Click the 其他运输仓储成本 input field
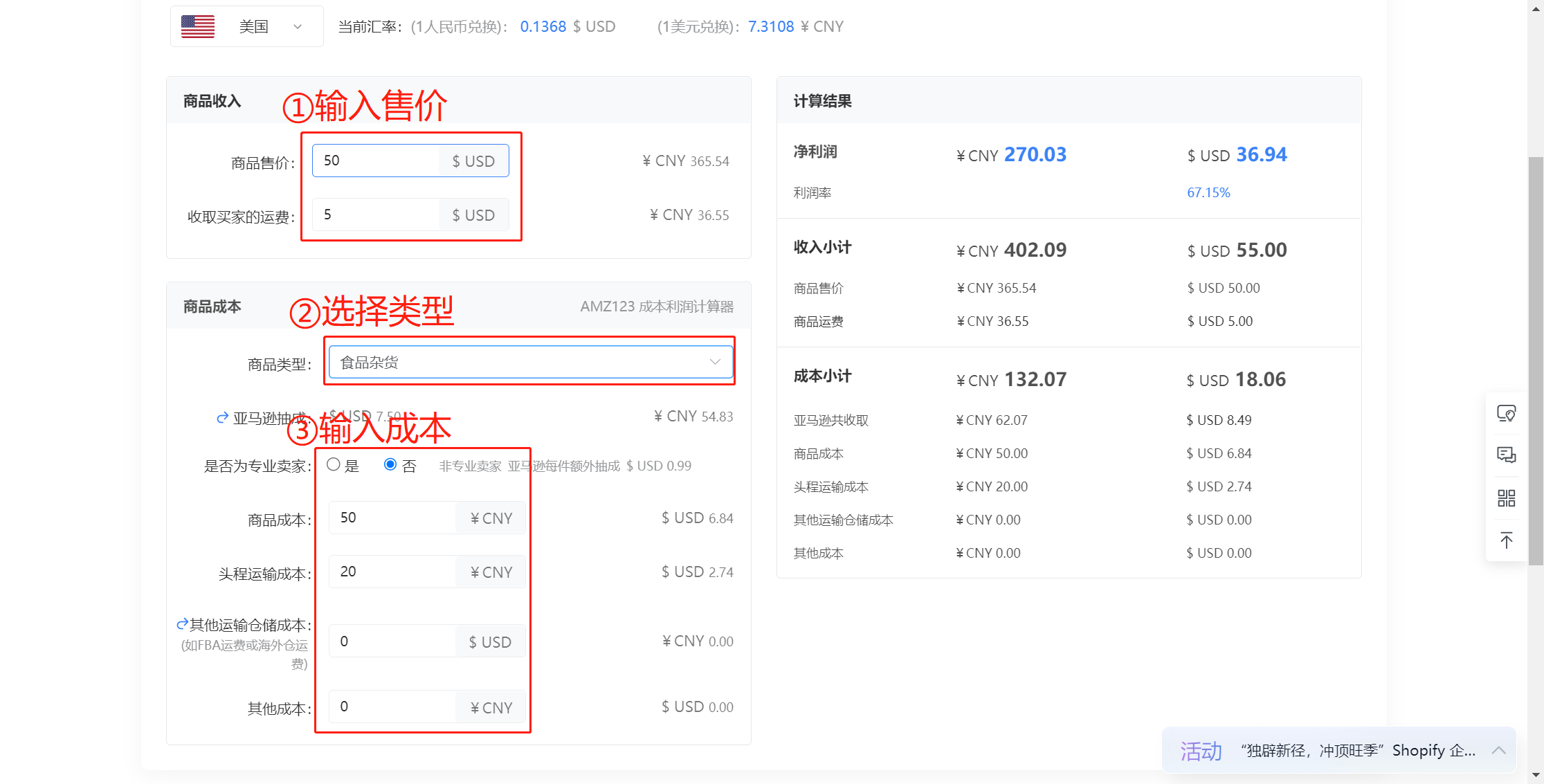1544x784 pixels. 392,641
